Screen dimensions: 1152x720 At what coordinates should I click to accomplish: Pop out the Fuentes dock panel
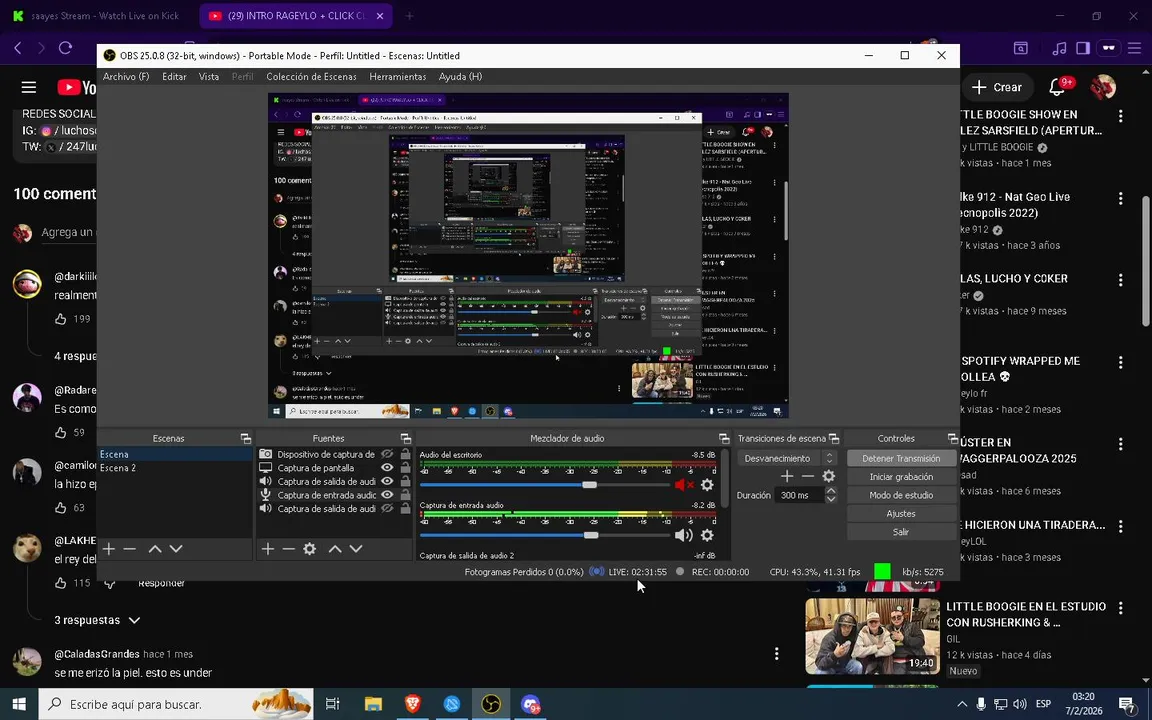(406, 439)
